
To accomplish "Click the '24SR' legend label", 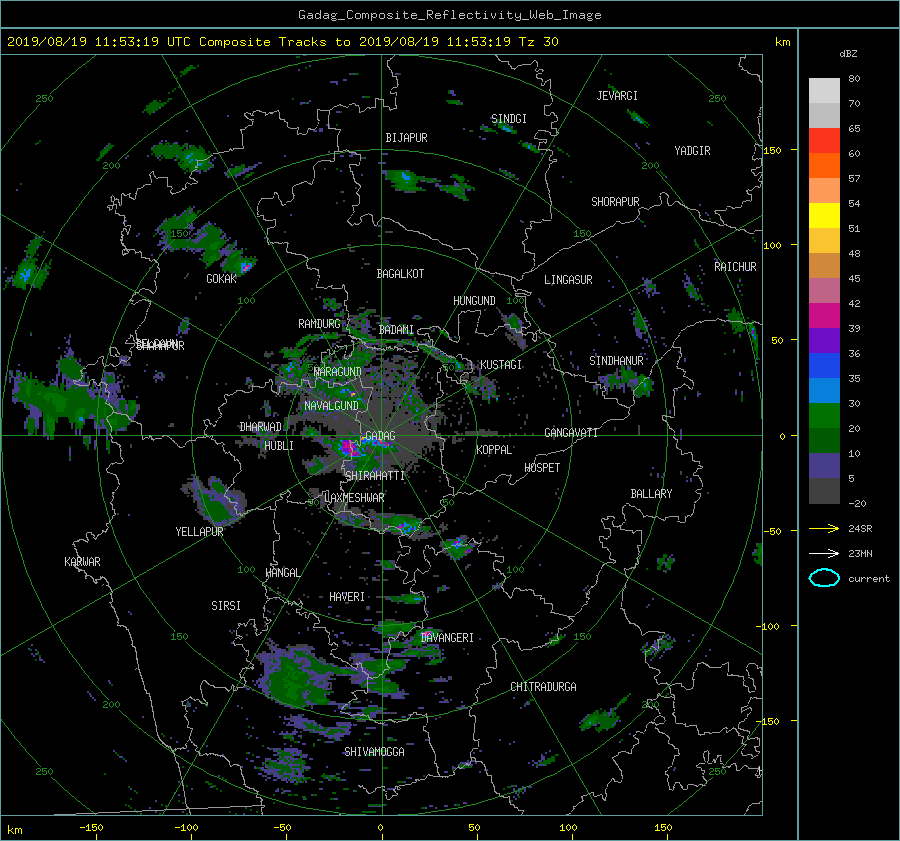I will (x=860, y=529).
